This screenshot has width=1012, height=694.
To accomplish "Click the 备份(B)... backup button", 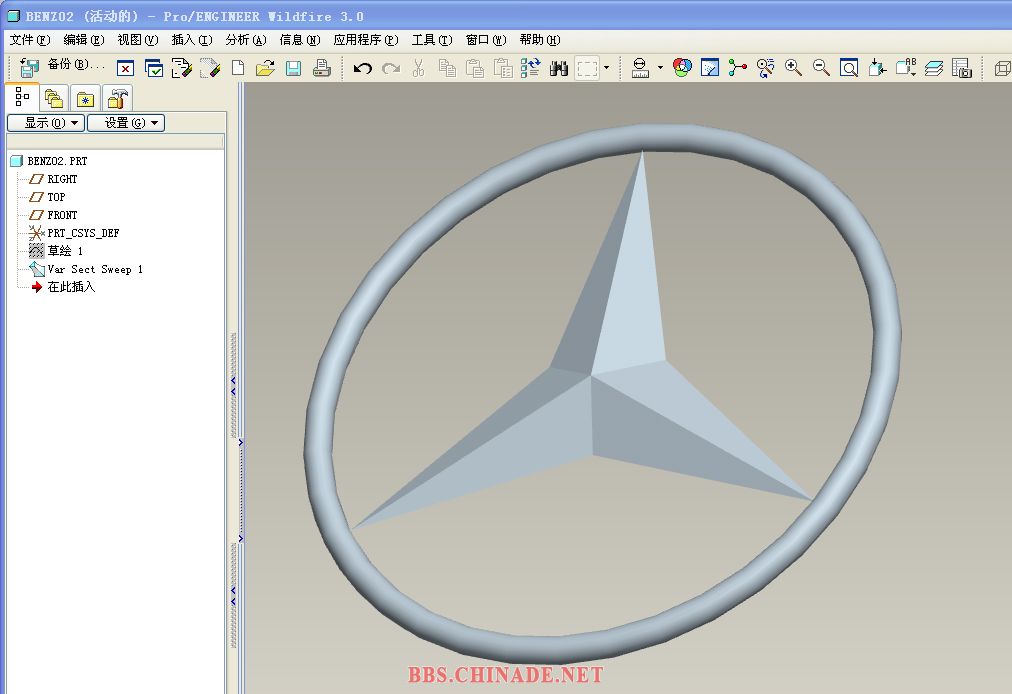I will coord(76,65).
